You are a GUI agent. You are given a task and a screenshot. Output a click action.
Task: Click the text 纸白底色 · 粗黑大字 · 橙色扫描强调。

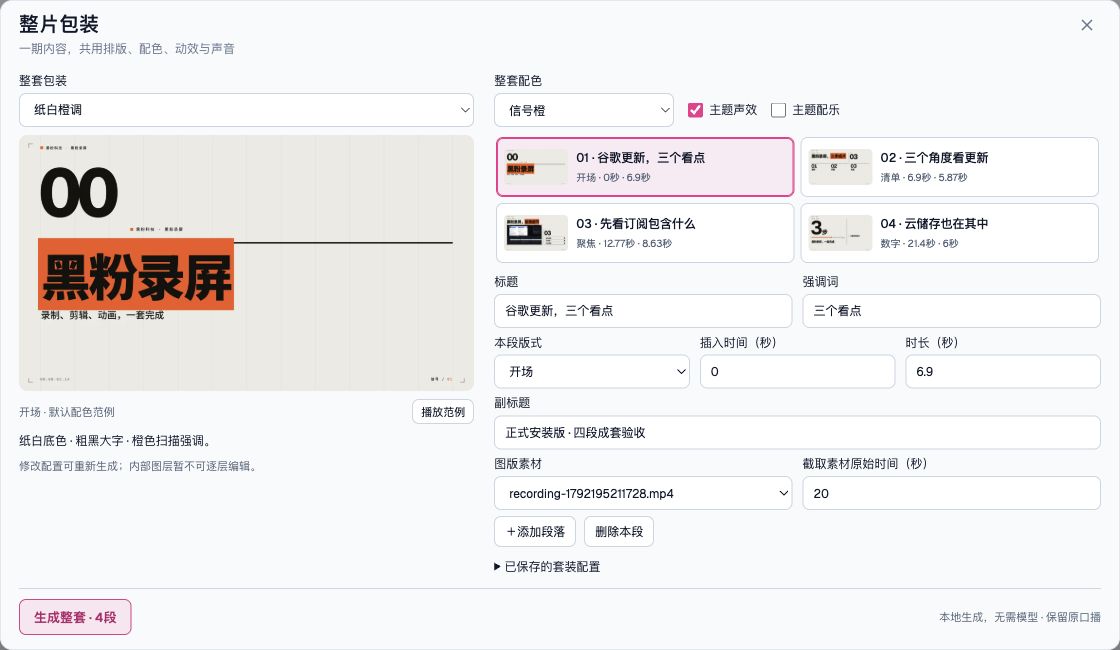coord(115,441)
